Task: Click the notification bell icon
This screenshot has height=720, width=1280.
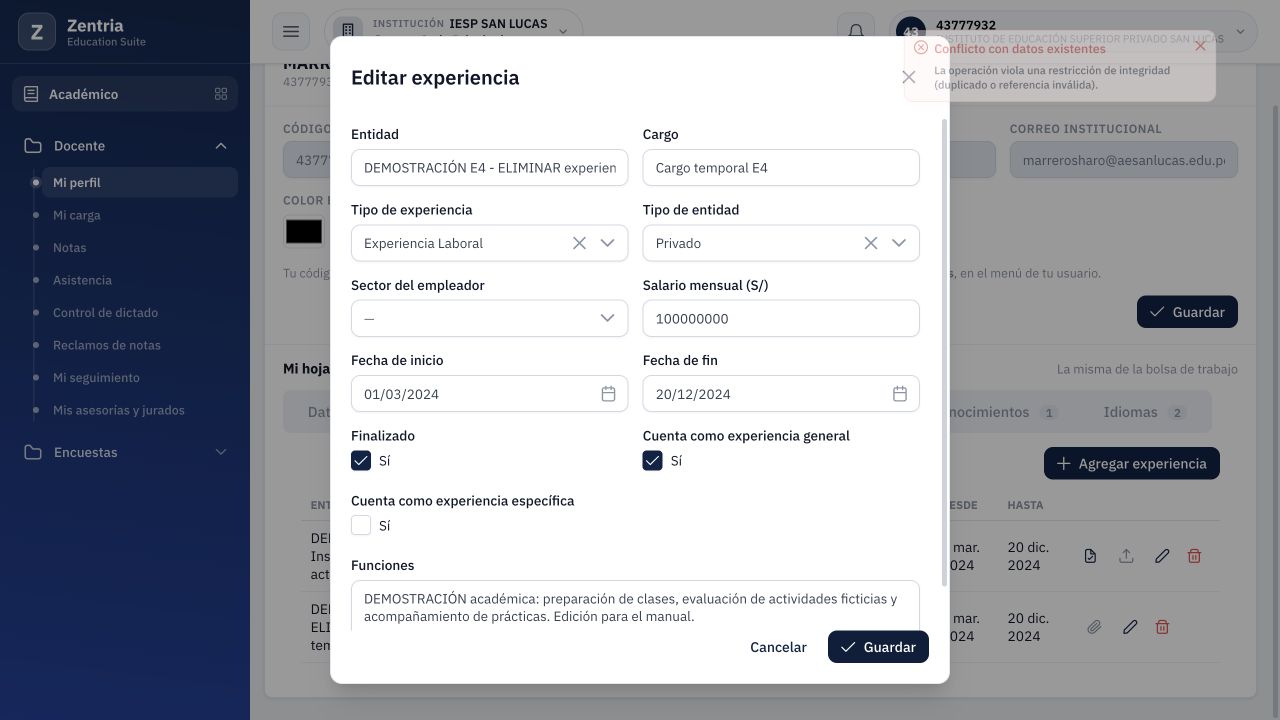Action: 856,31
